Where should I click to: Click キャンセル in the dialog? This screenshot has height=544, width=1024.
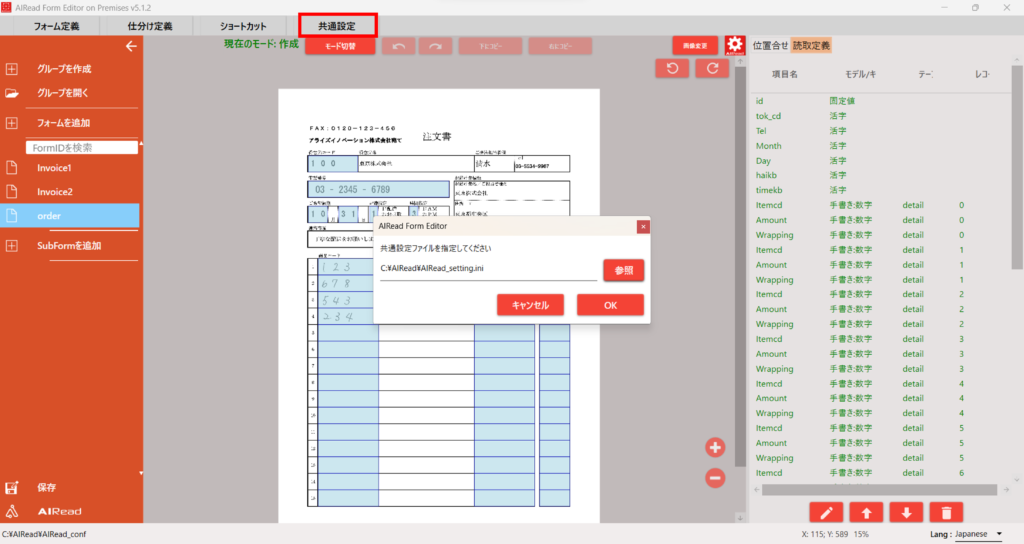click(x=530, y=305)
